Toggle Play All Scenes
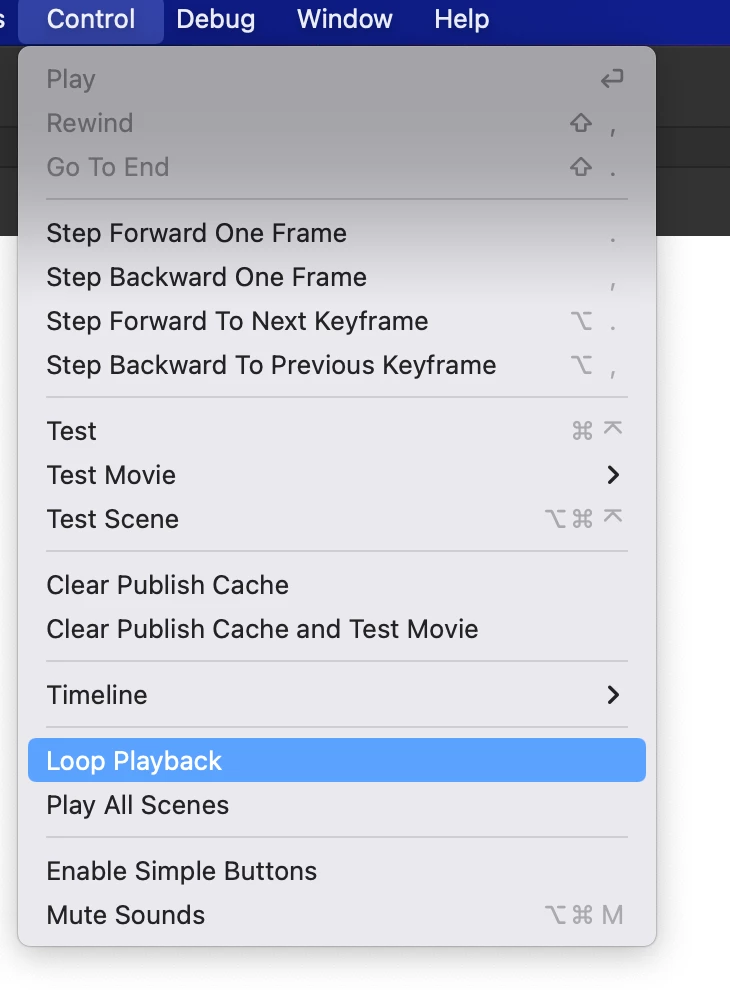This screenshot has height=990, width=730. (138, 805)
